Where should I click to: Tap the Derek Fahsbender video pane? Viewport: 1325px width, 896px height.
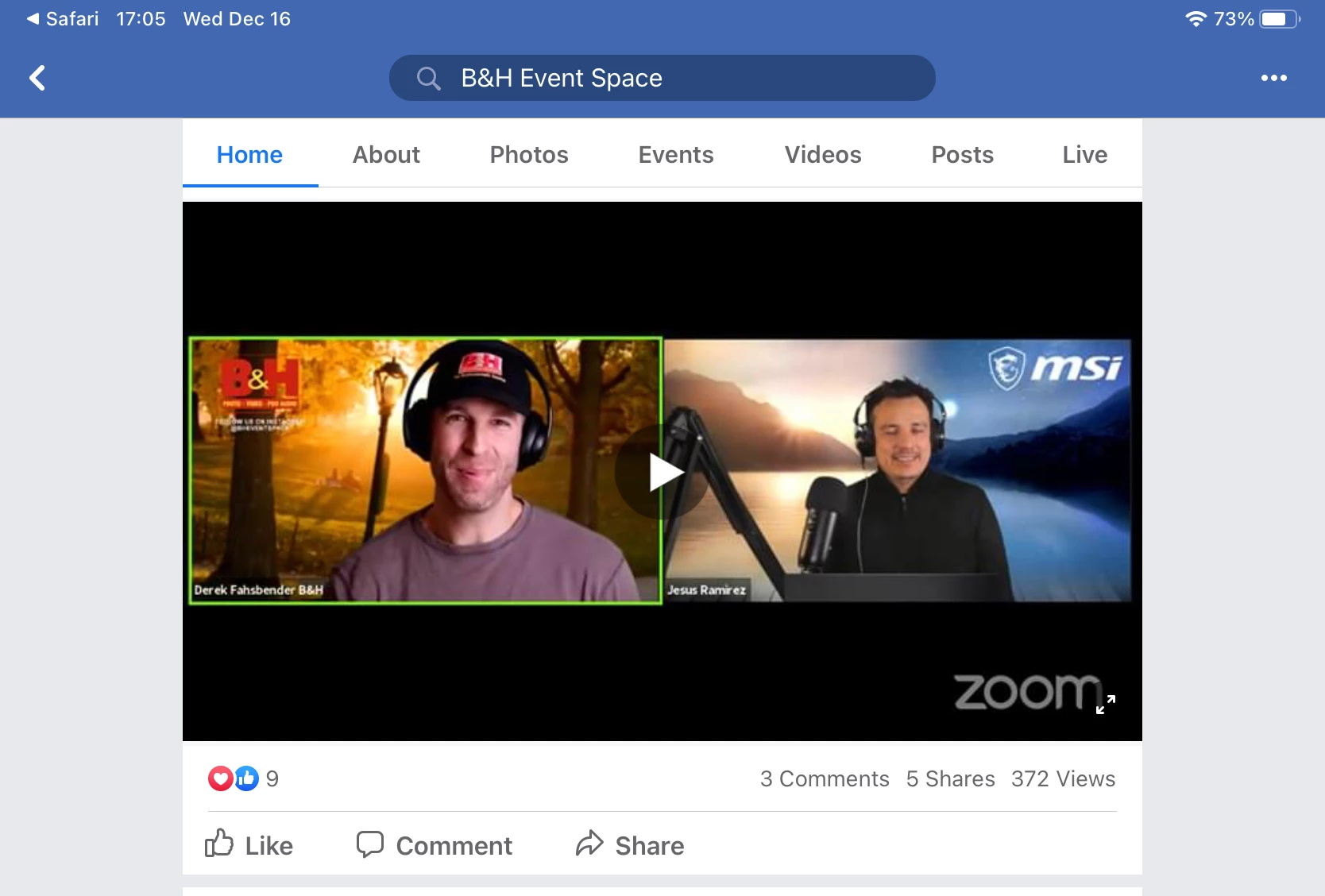point(425,470)
